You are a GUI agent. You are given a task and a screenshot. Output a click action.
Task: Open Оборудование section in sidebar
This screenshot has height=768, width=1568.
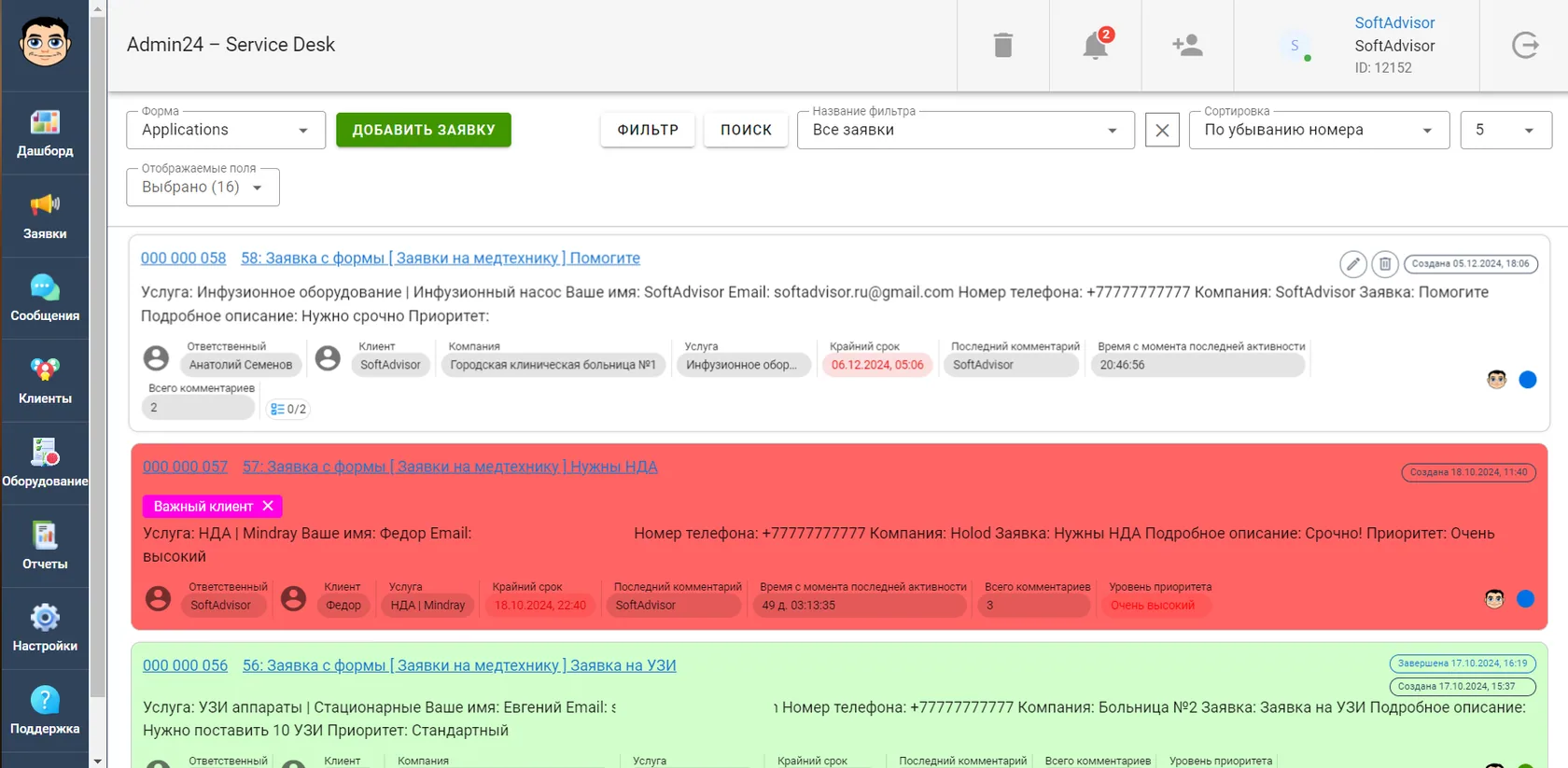coord(45,464)
